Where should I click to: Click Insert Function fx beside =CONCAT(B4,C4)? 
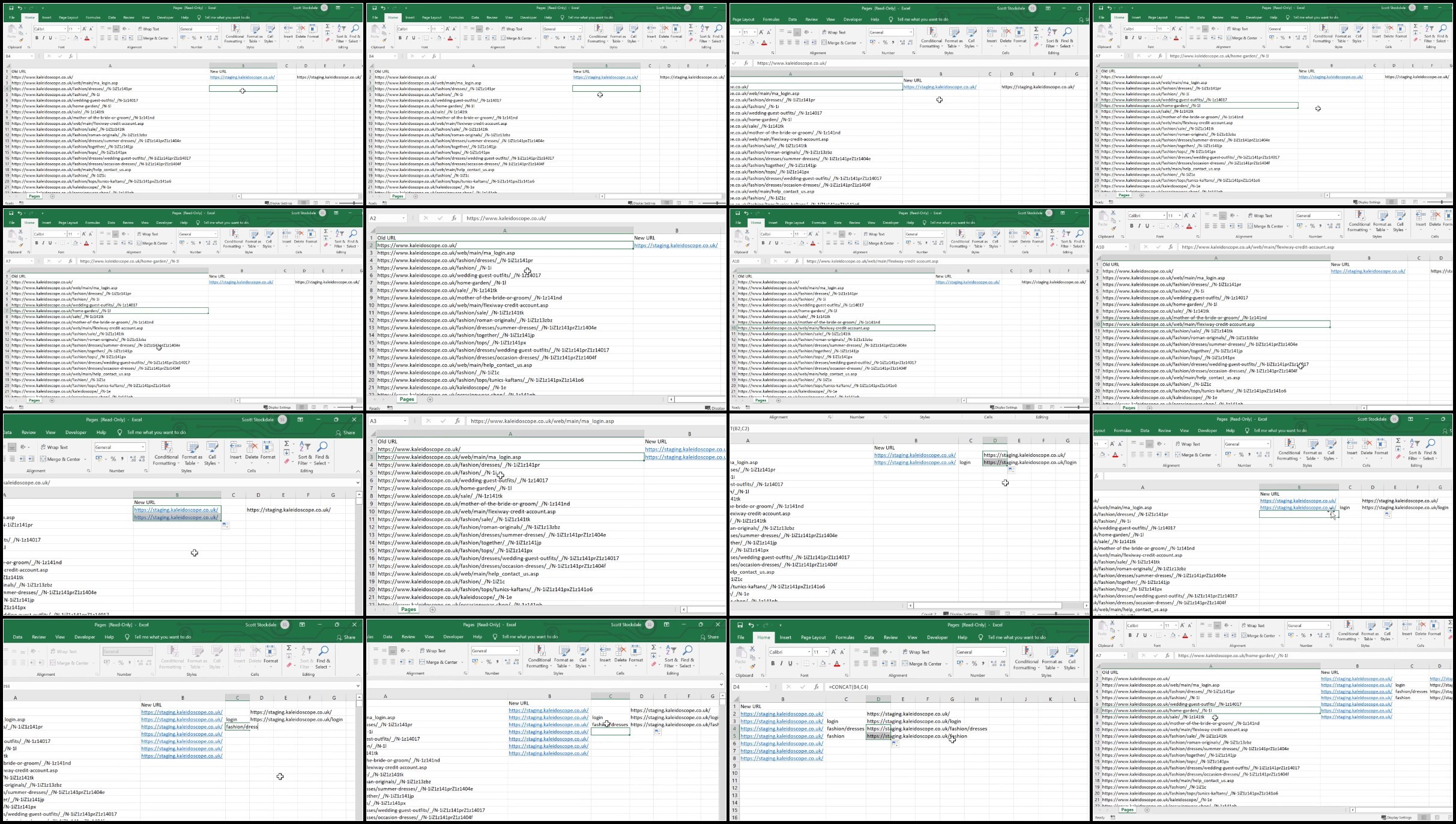pos(817,687)
